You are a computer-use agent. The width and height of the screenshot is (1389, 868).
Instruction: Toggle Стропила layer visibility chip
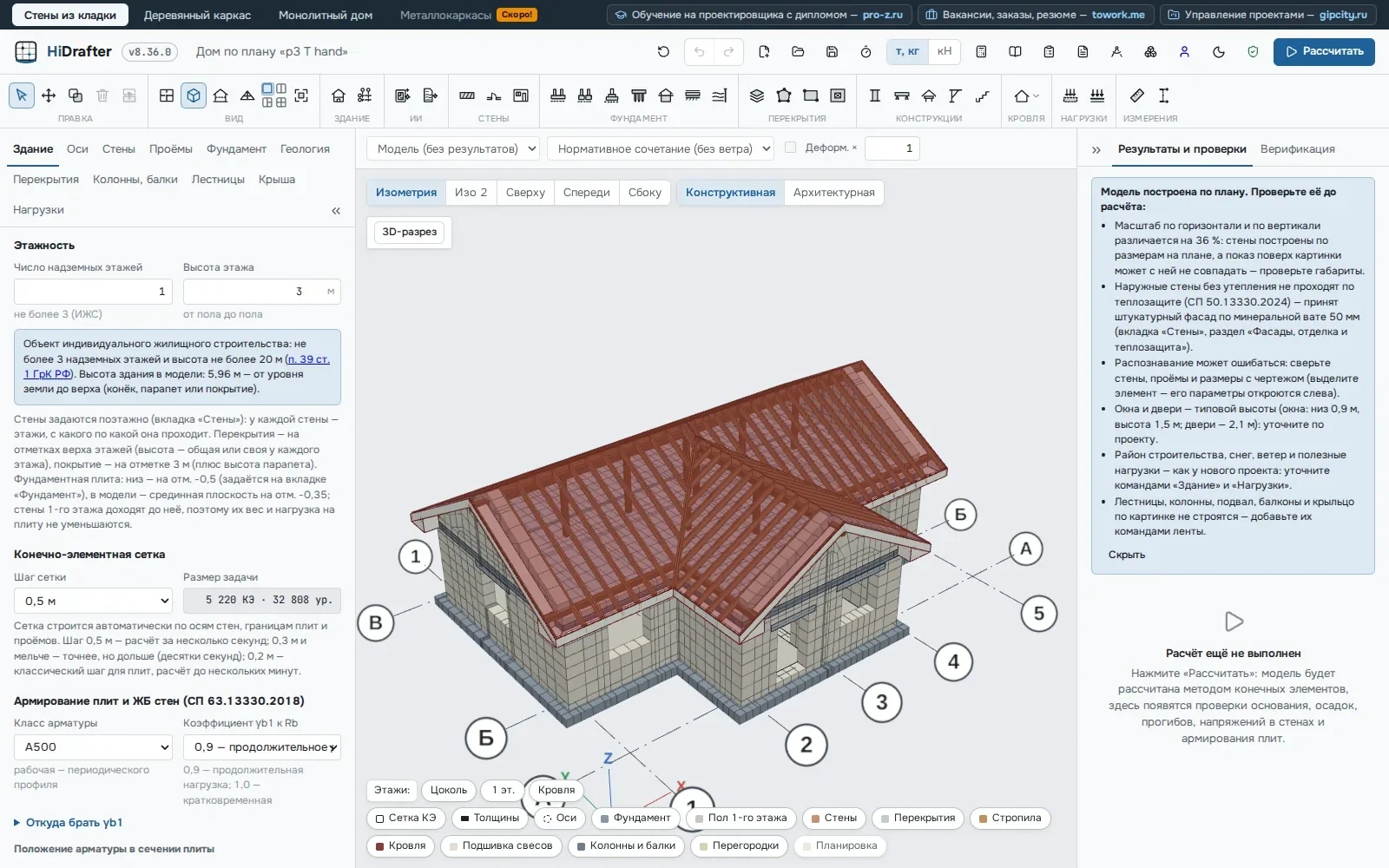click(x=1010, y=818)
